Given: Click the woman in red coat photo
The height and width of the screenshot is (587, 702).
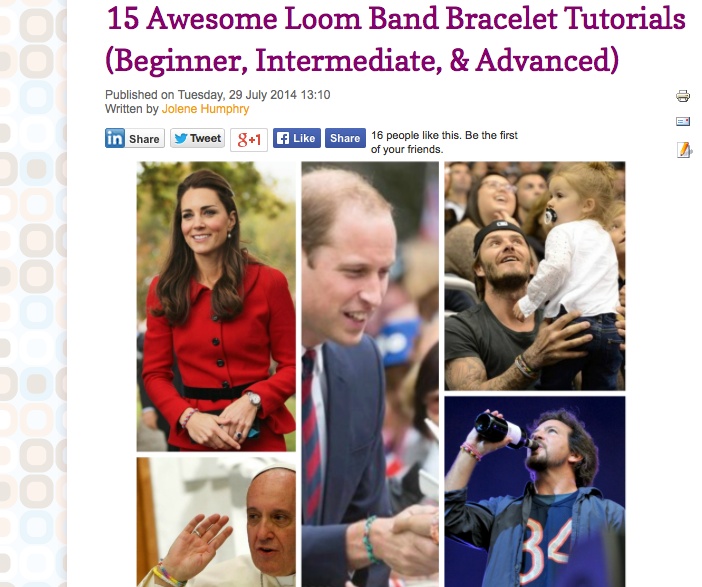Looking at the screenshot, I should click(x=216, y=306).
